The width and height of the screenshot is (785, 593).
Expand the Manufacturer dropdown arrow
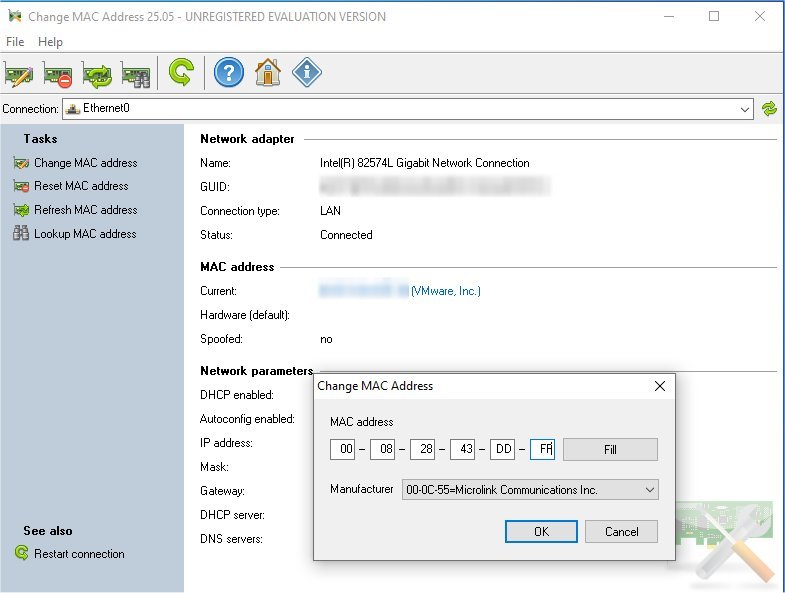(650, 490)
